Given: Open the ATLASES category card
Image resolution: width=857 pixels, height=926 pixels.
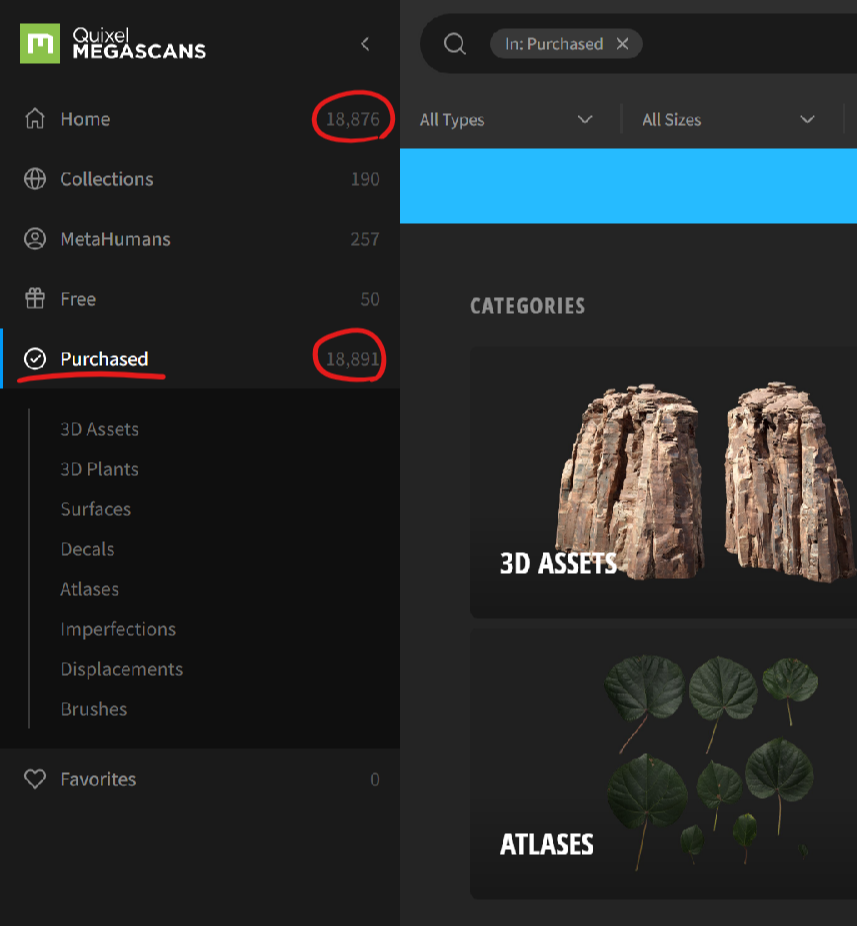Looking at the screenshot, I should point(663,764).
